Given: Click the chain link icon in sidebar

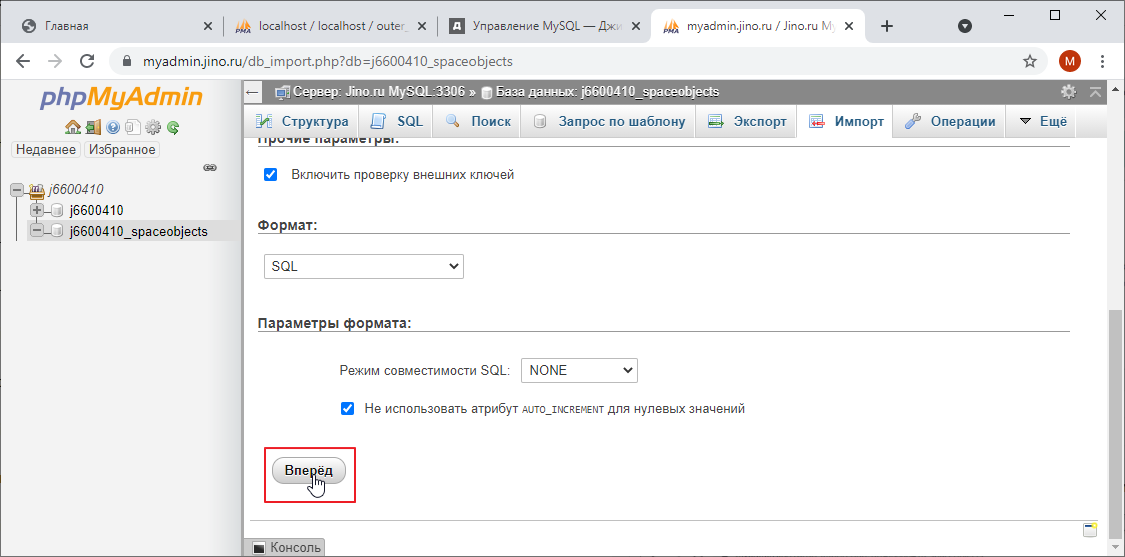Looking at the screenshot, I should tap(210, 167).
